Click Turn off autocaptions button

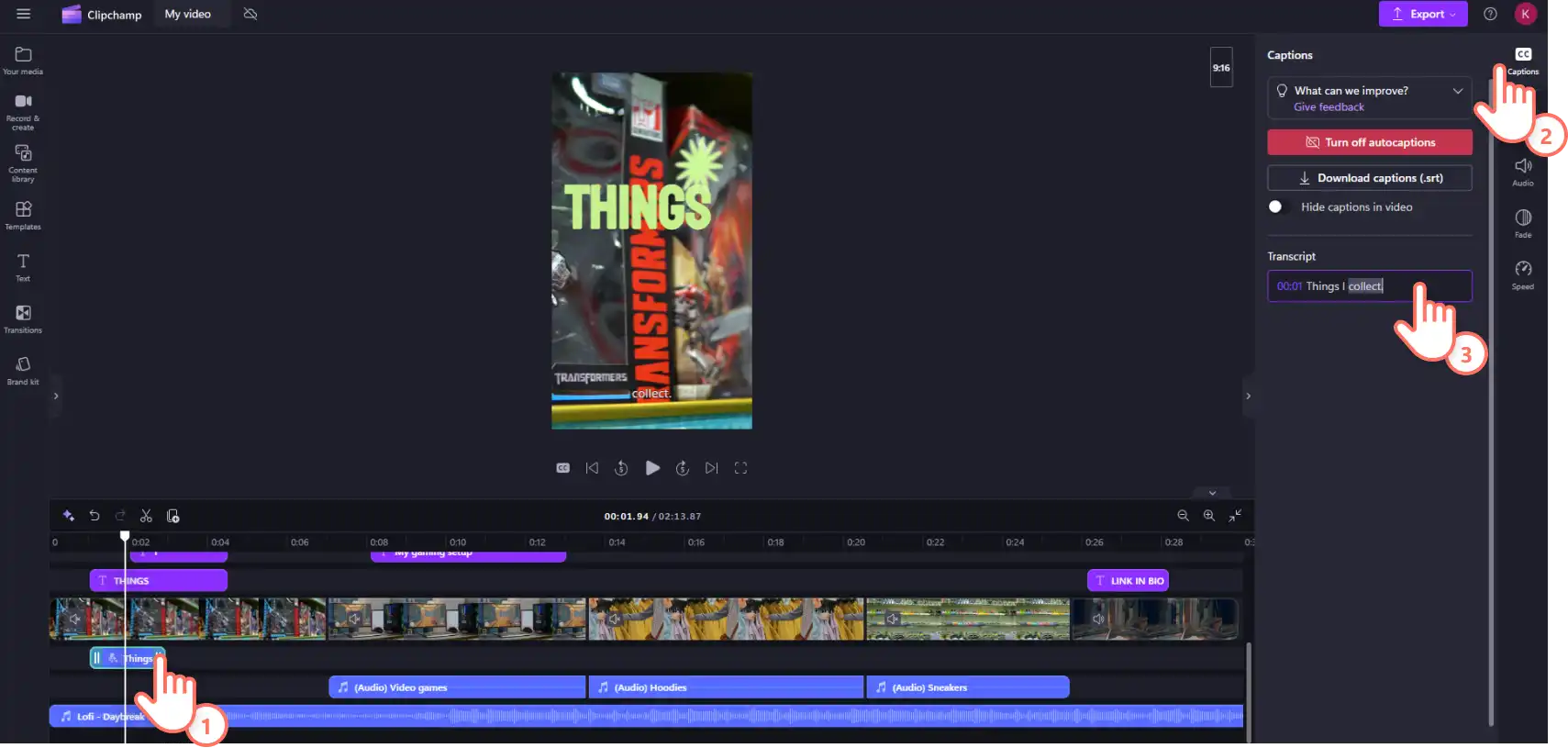(1370, 142)
